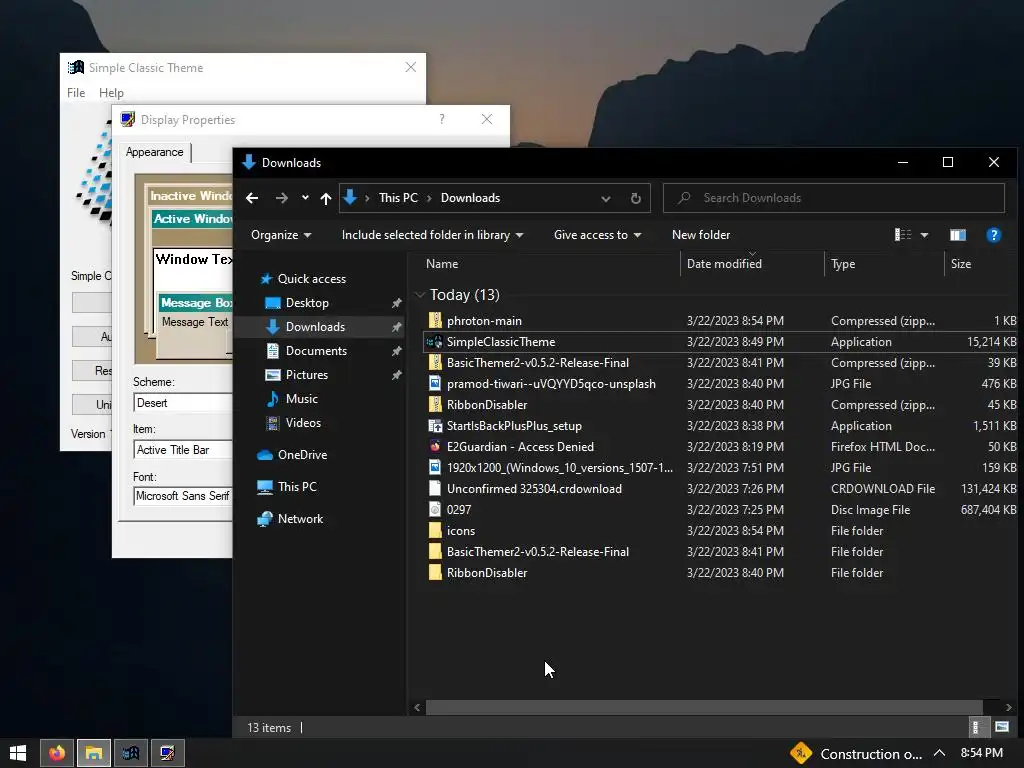
Task: Open Item dropdown showing Active Title Bar
Action: point(183,450)
